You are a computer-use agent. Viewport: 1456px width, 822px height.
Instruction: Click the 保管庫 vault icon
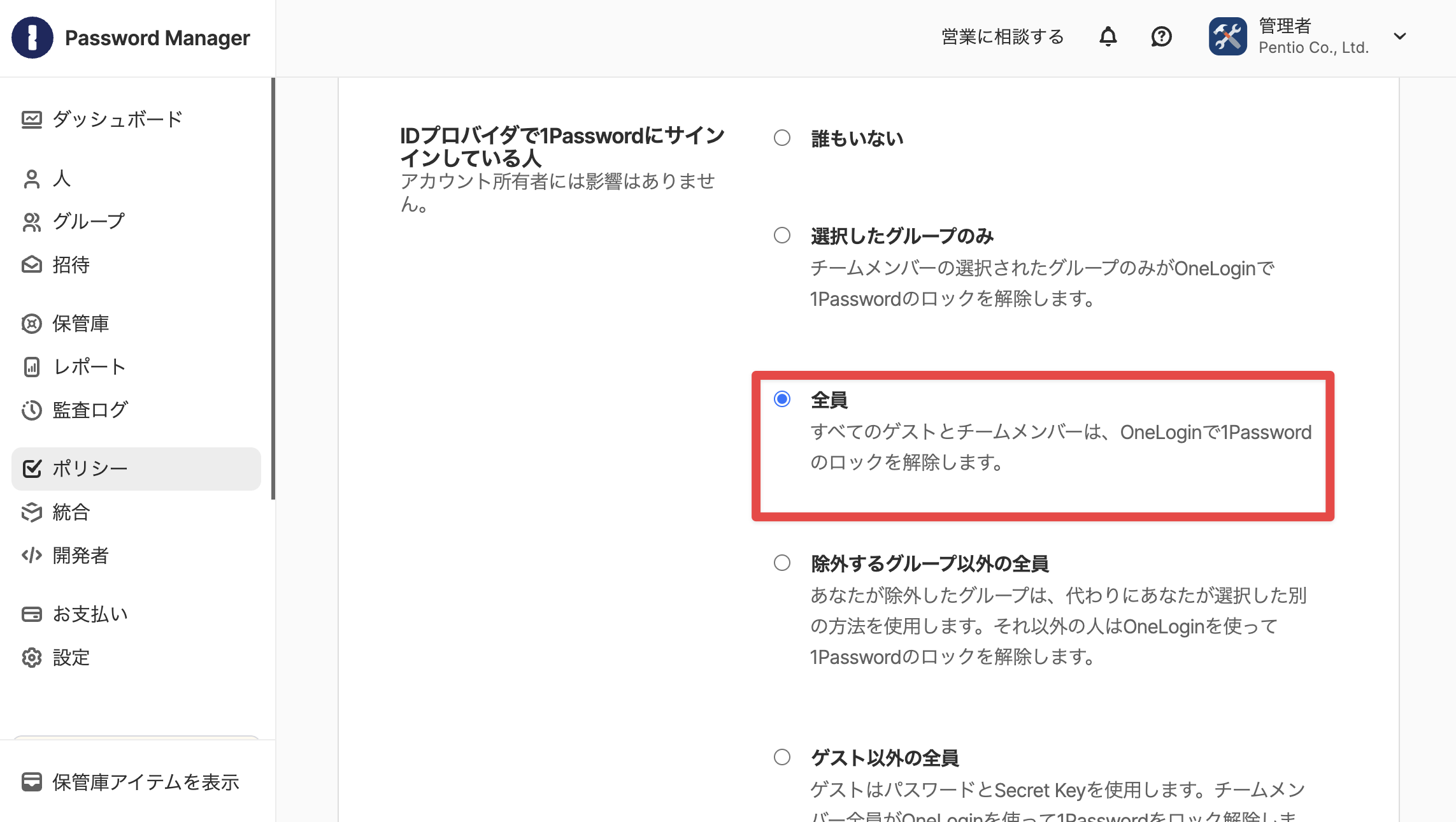point(32,324)
